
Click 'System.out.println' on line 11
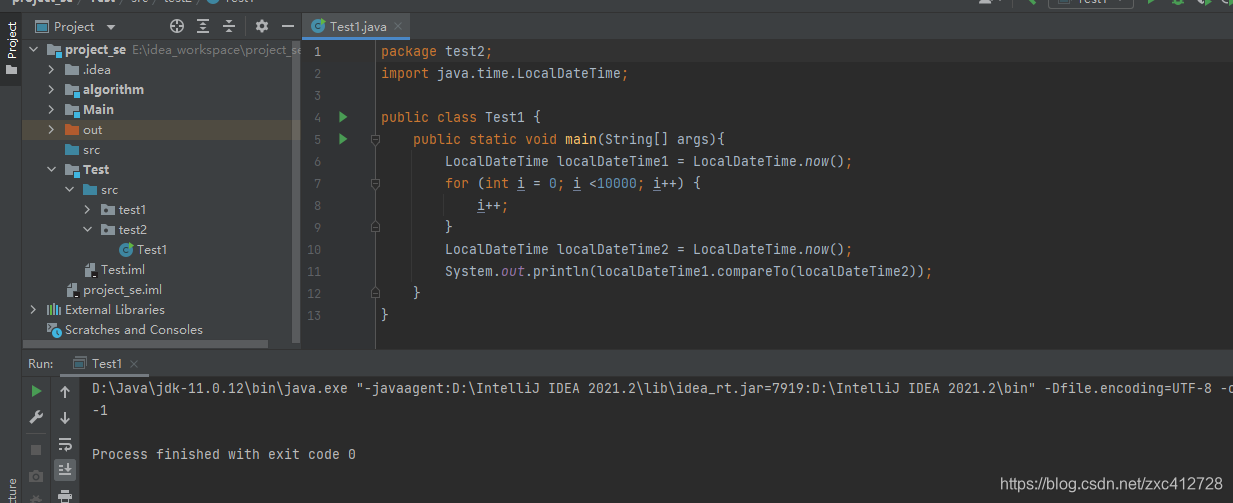point(517,271)
